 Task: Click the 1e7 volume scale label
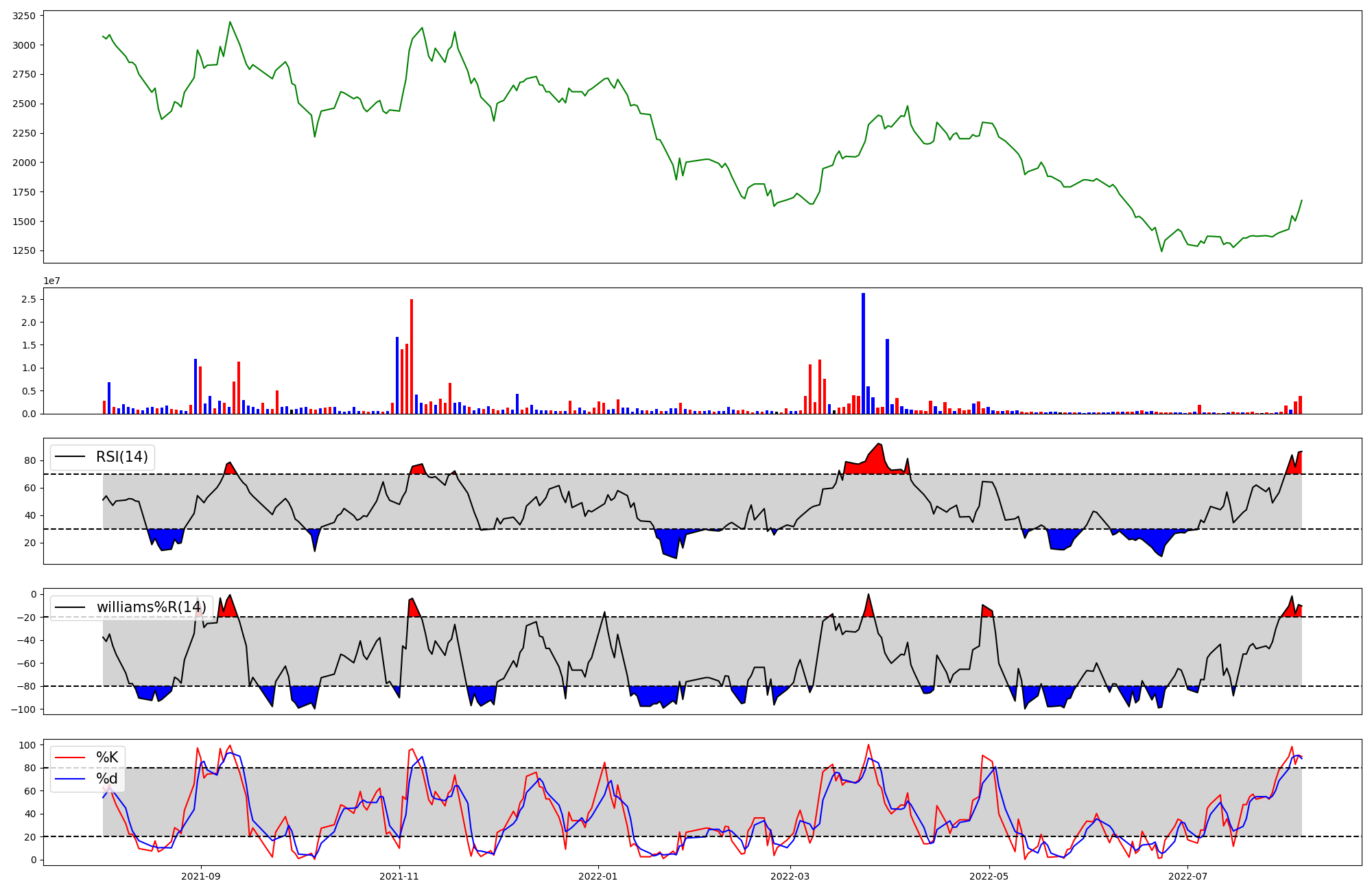coord(51,281)
